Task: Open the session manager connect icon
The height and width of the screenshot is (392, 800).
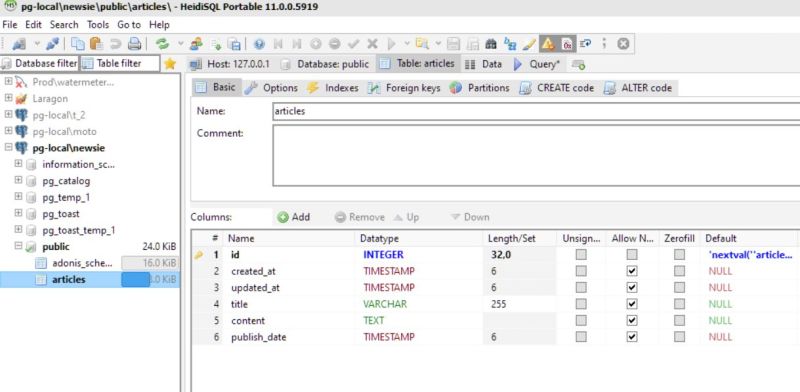Action: click(19, 44)
